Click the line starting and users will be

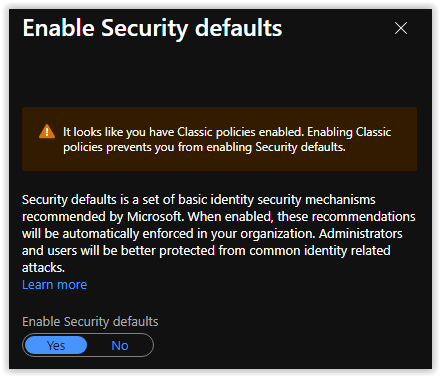tap(206, 251)
